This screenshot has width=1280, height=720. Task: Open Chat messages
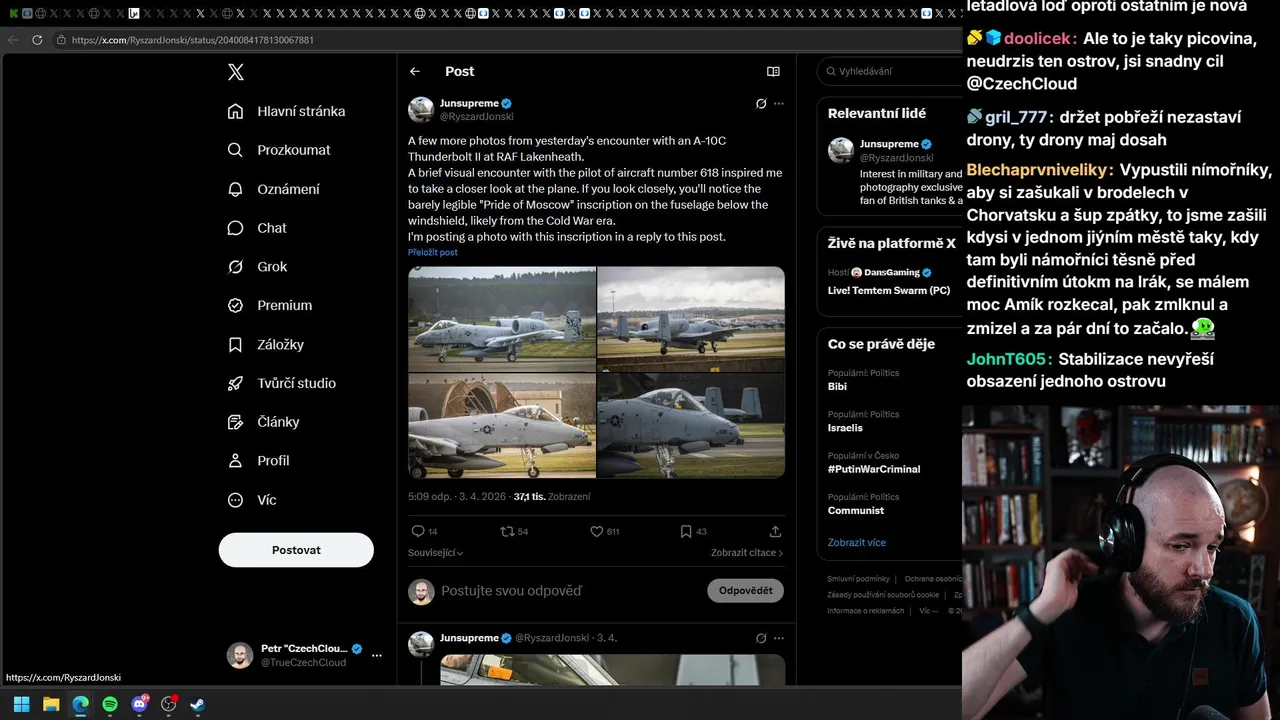click(x=257, y=228)
